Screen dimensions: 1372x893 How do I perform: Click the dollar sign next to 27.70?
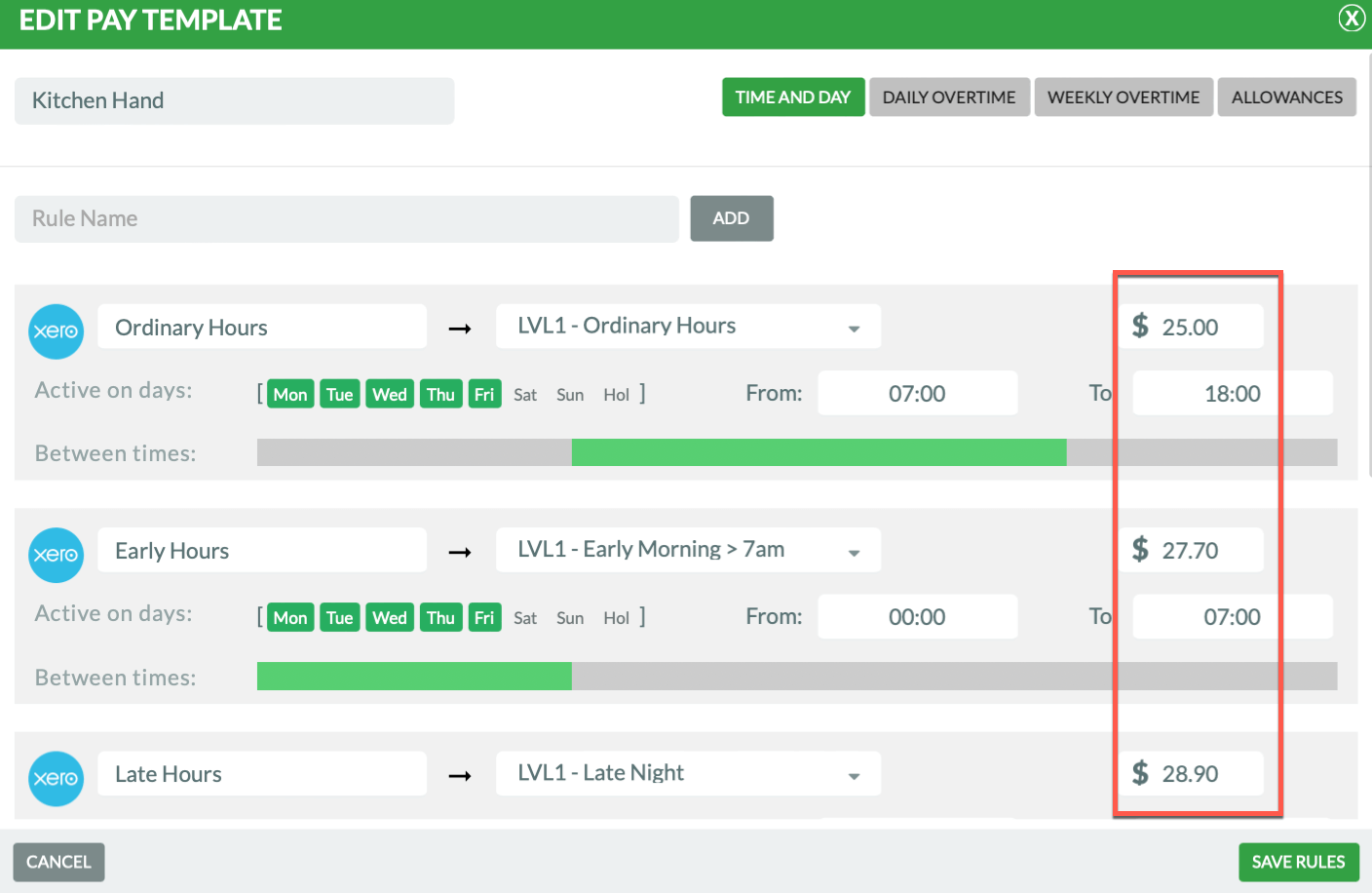coord(1140,550)
